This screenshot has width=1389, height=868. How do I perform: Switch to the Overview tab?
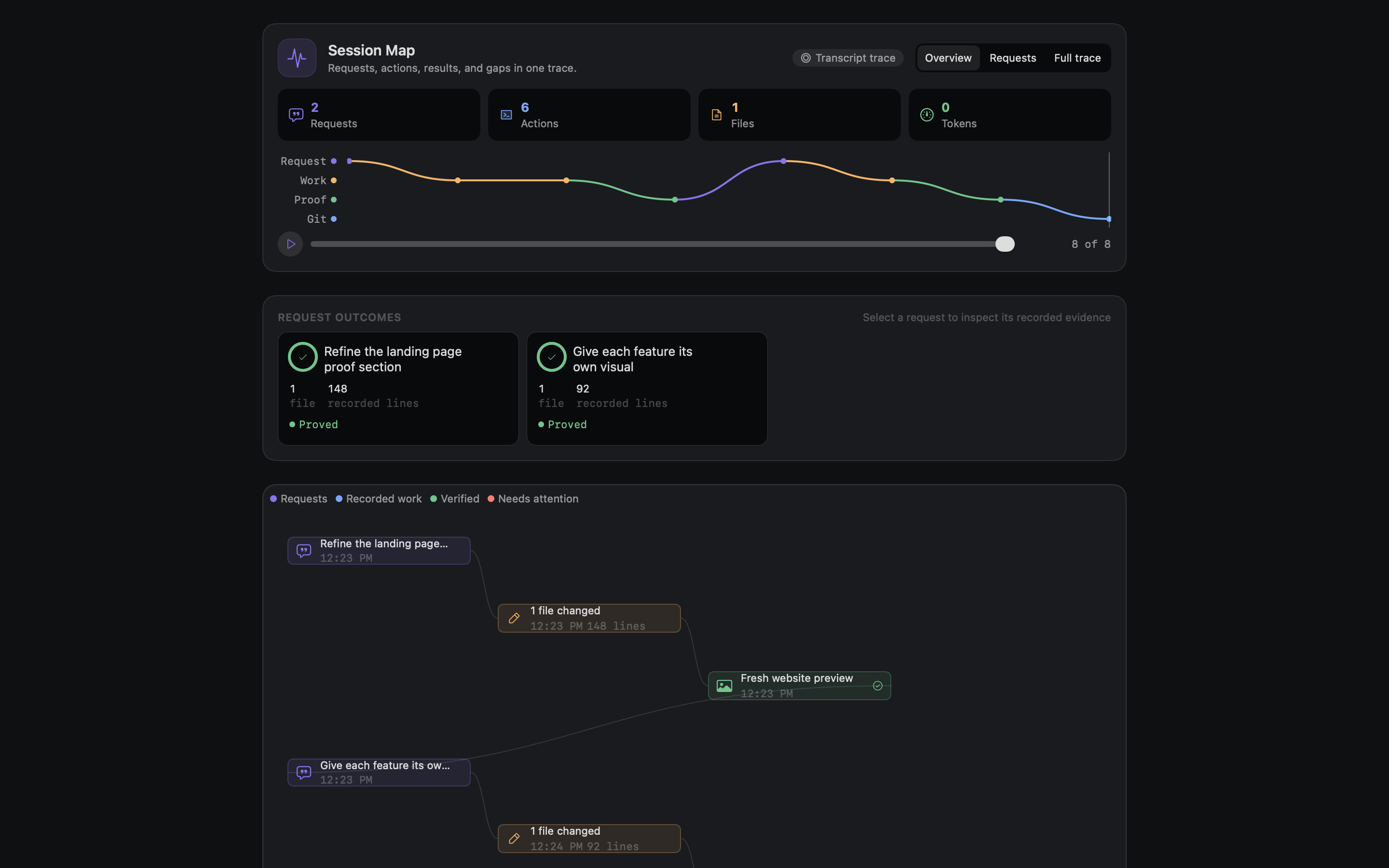tap(948, 58)
